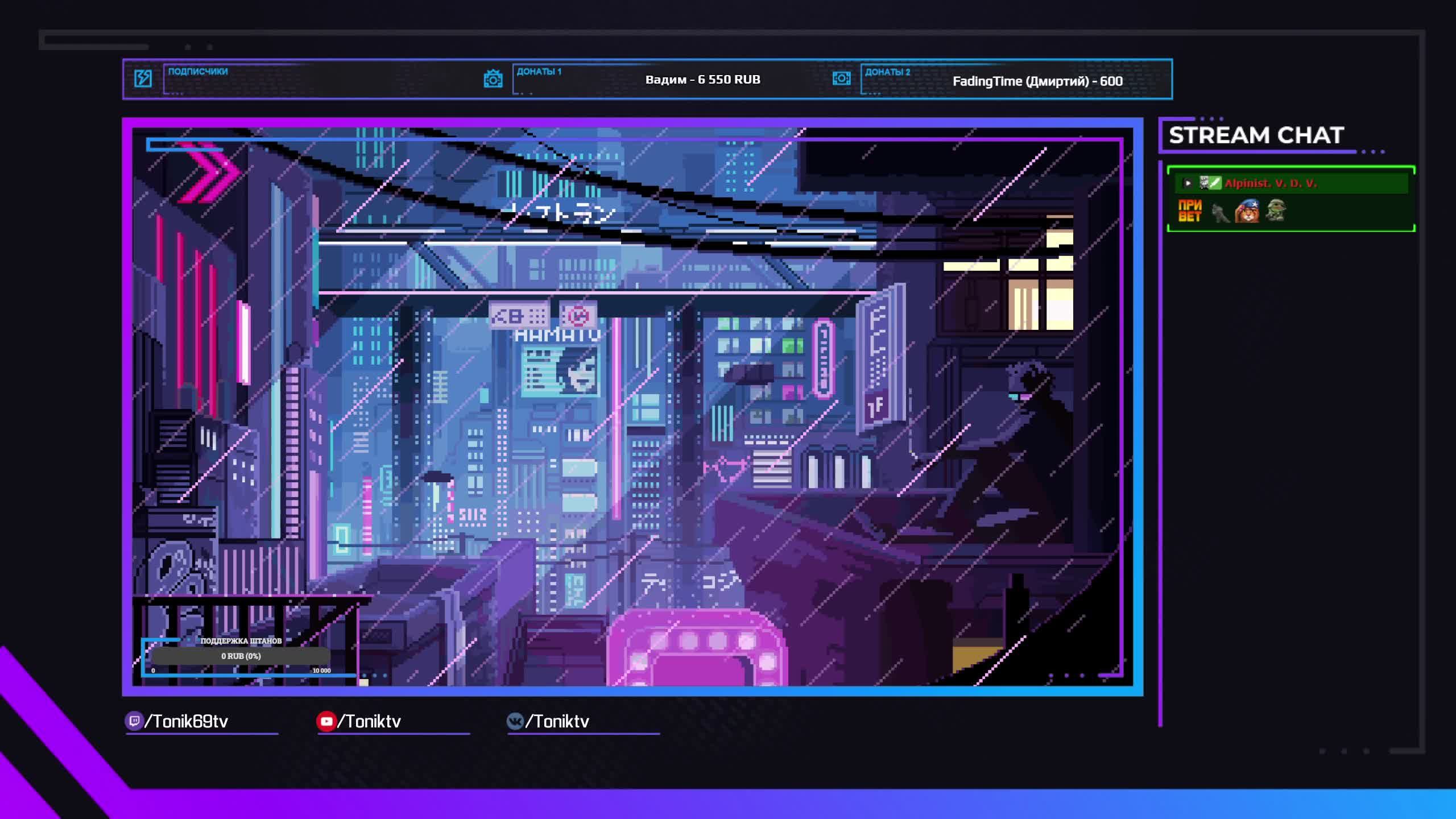Click the lightning subscribers icon
Viewport: 1456px width, 819px height.
click(x=143, y=78)
